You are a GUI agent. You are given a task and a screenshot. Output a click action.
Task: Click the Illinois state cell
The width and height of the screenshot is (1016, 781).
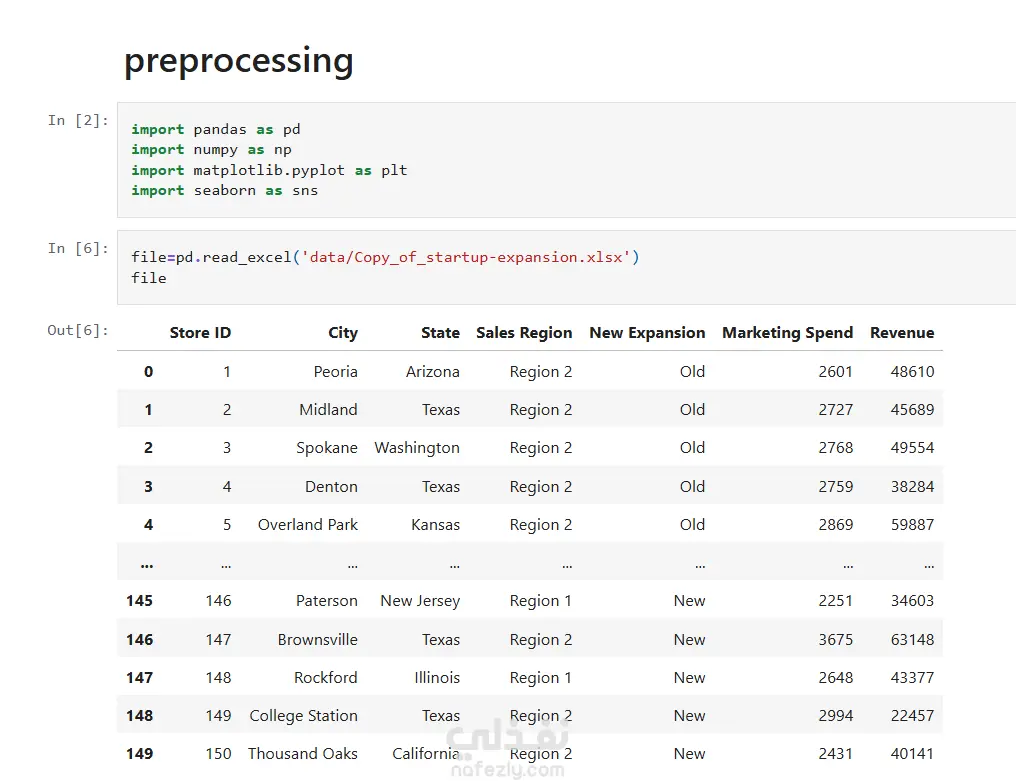point(437,677)
